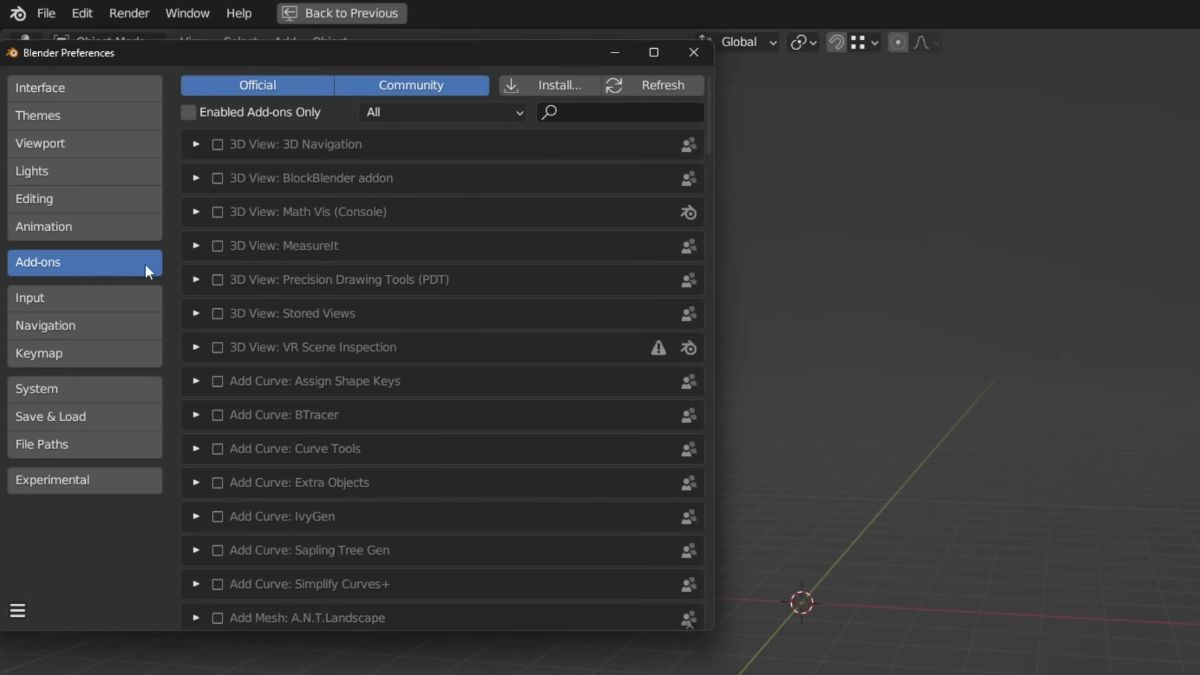Image resolution: width=1200 pixels, height=675 pixels.
Task: Click the community icon next to MeasureIt addon
Action: 688,246
